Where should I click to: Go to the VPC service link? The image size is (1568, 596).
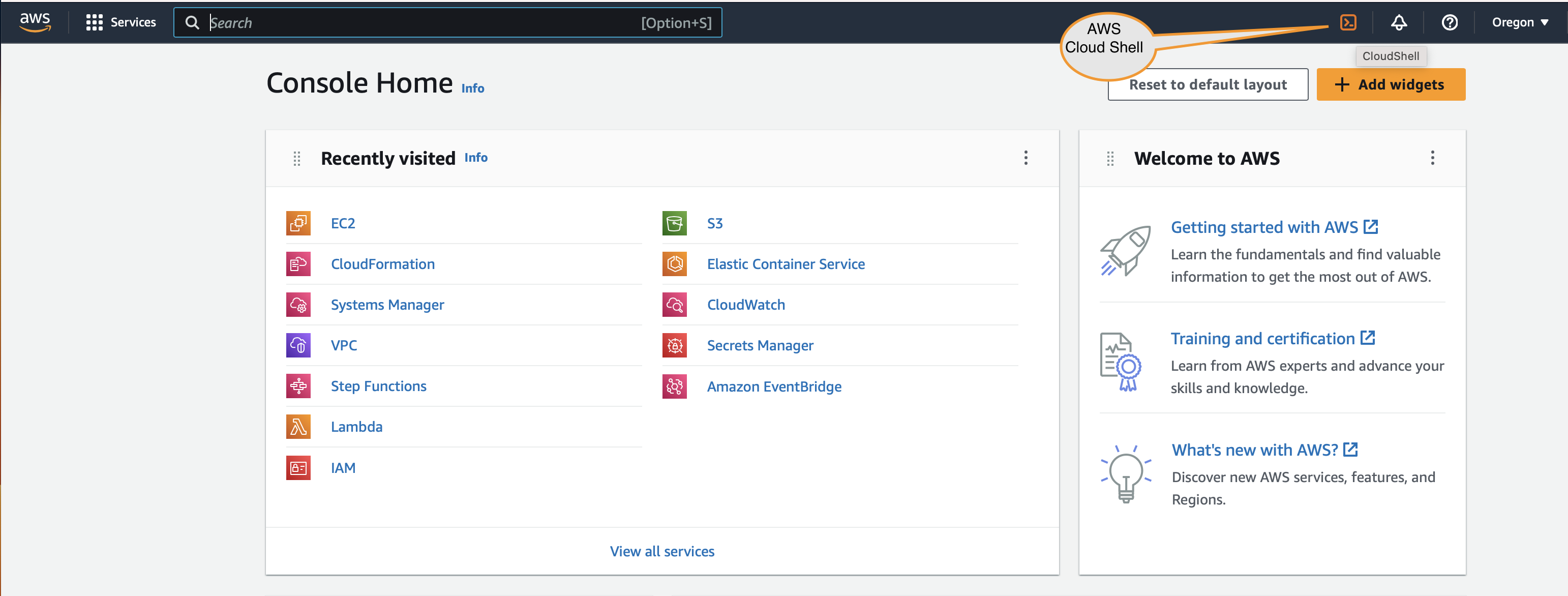coord(344,345)
